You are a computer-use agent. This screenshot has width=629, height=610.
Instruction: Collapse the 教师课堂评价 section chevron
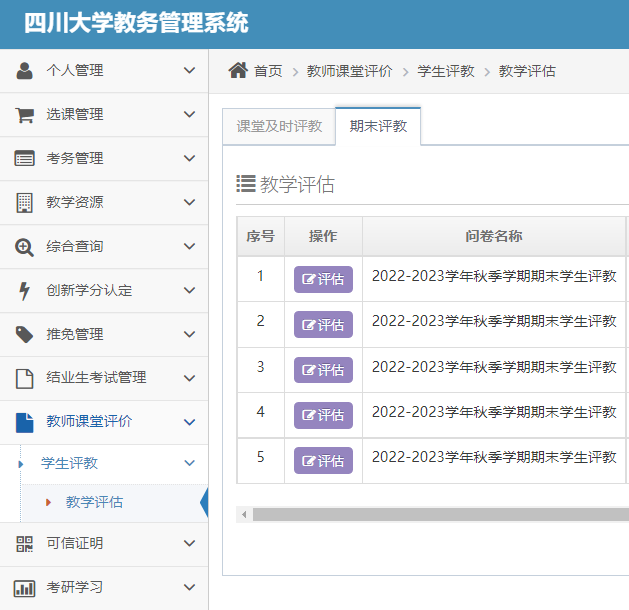coord(189,421)
